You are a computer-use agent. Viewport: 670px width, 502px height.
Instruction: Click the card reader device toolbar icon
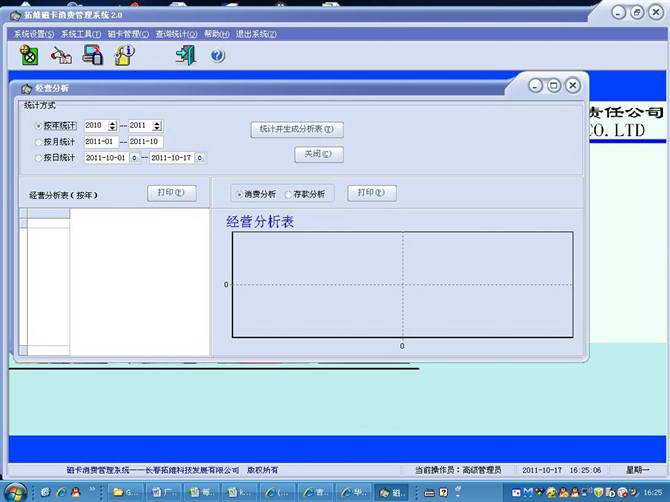point(92,56)
